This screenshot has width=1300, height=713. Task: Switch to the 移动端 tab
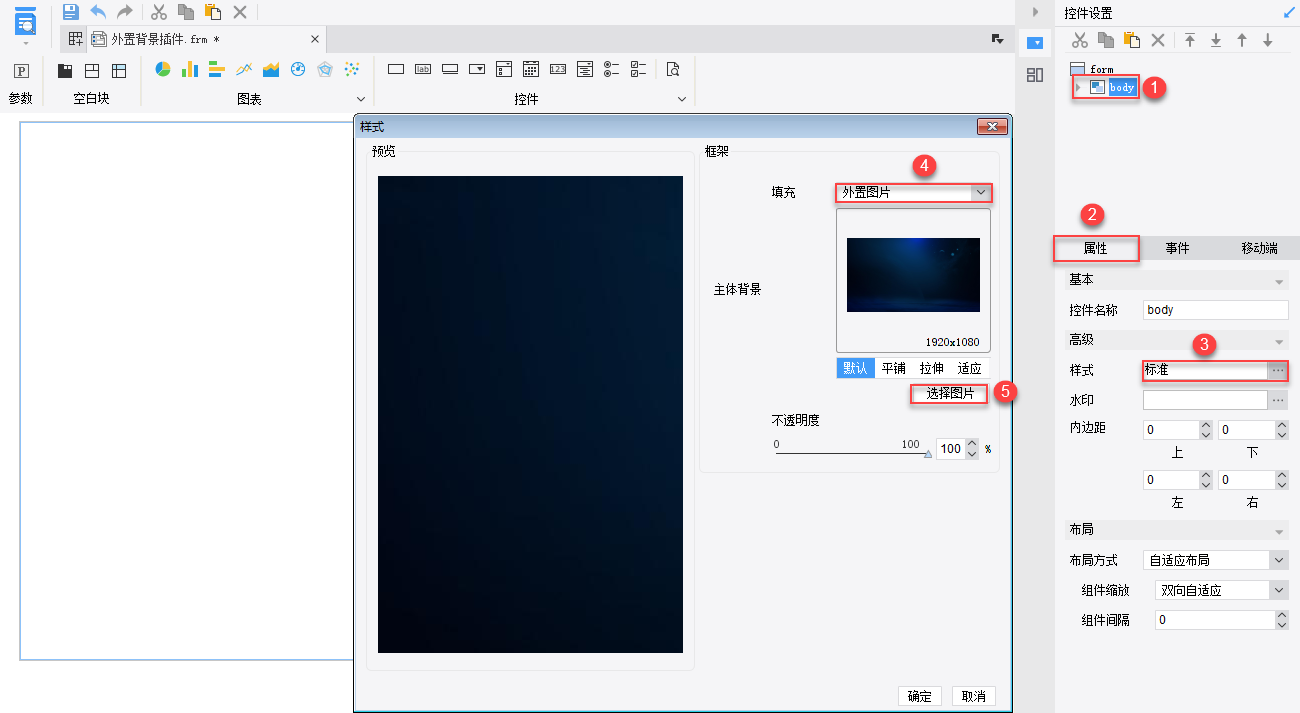[x=1259, y=248]
